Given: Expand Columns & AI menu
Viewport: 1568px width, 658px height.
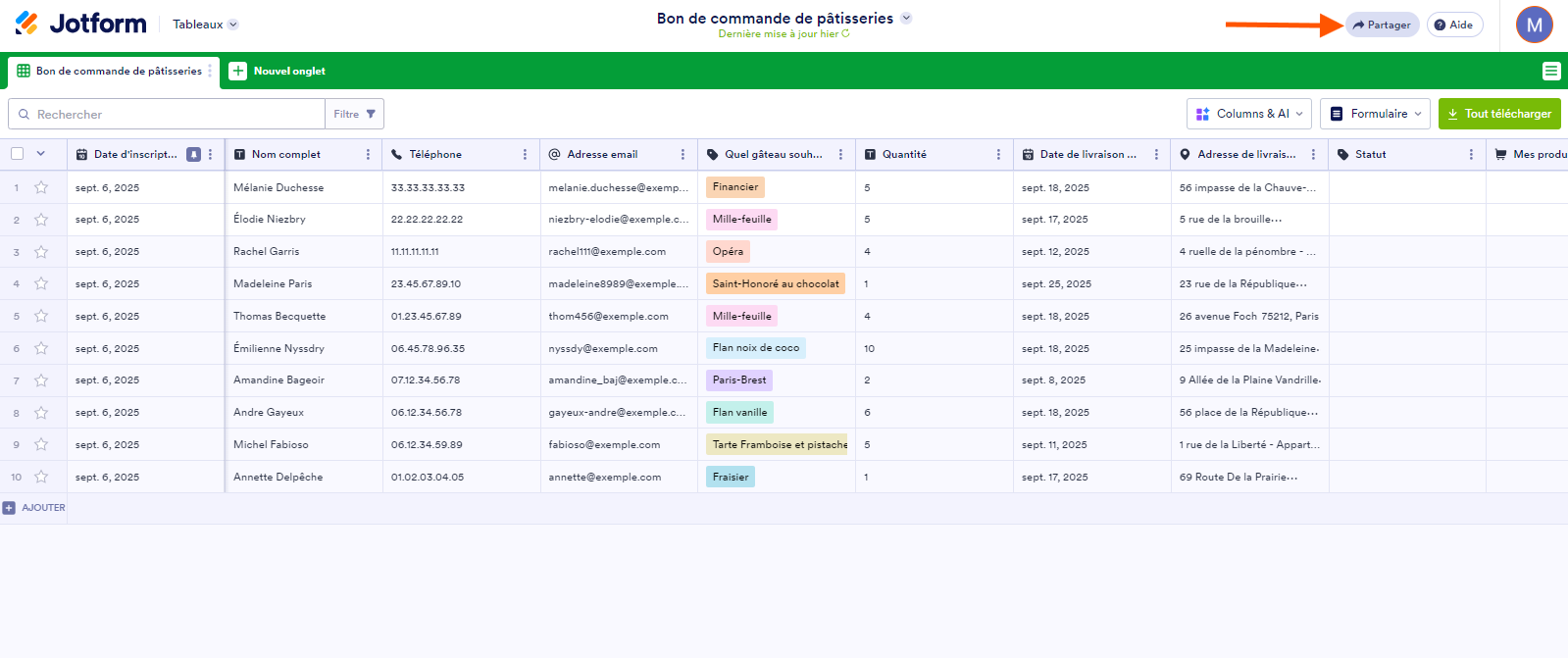Looking at the screenshot, I should tap(1249, 114).
